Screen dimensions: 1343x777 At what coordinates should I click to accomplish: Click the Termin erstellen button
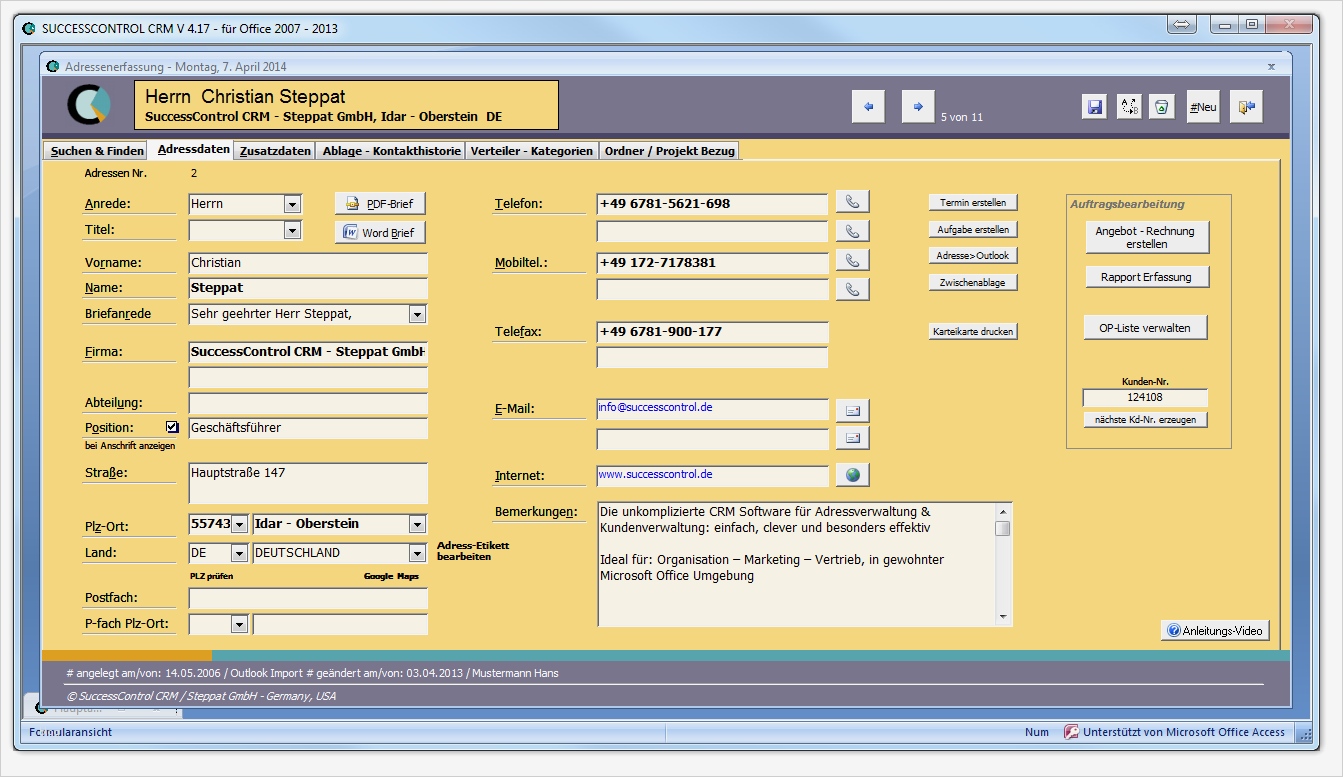coord(973,201)
